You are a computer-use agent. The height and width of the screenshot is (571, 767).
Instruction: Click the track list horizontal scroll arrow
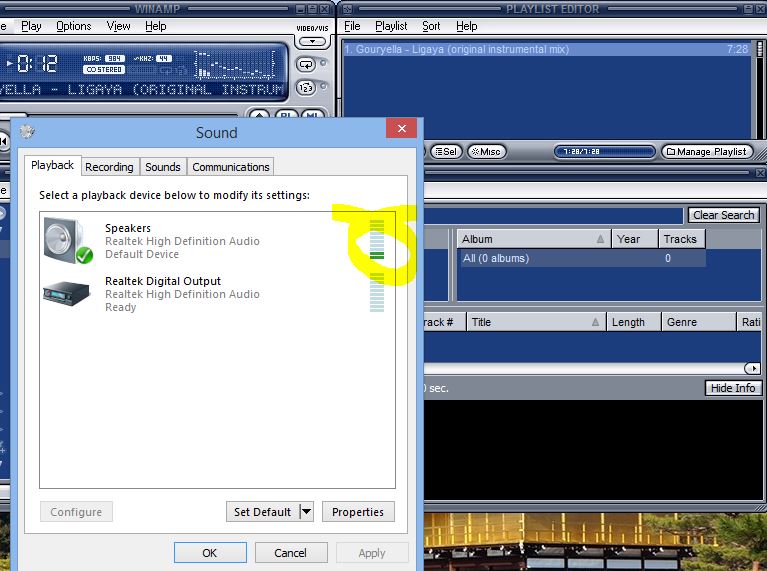[x=752, y=368]
